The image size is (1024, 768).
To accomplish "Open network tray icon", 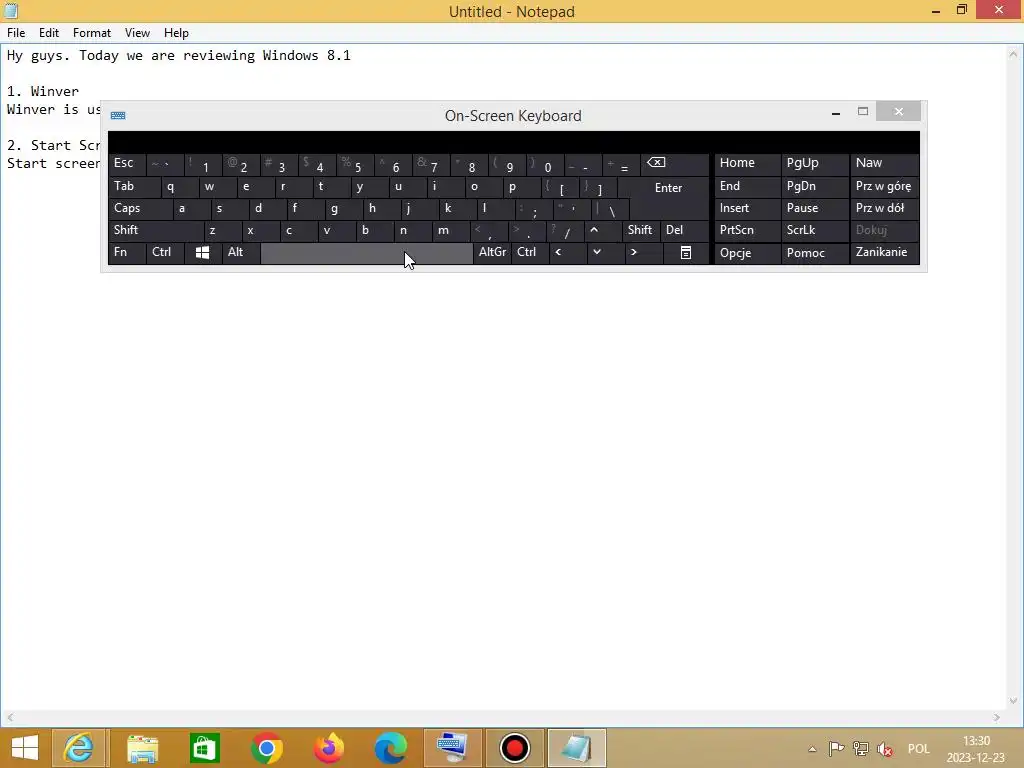I will tap(861, 749).
